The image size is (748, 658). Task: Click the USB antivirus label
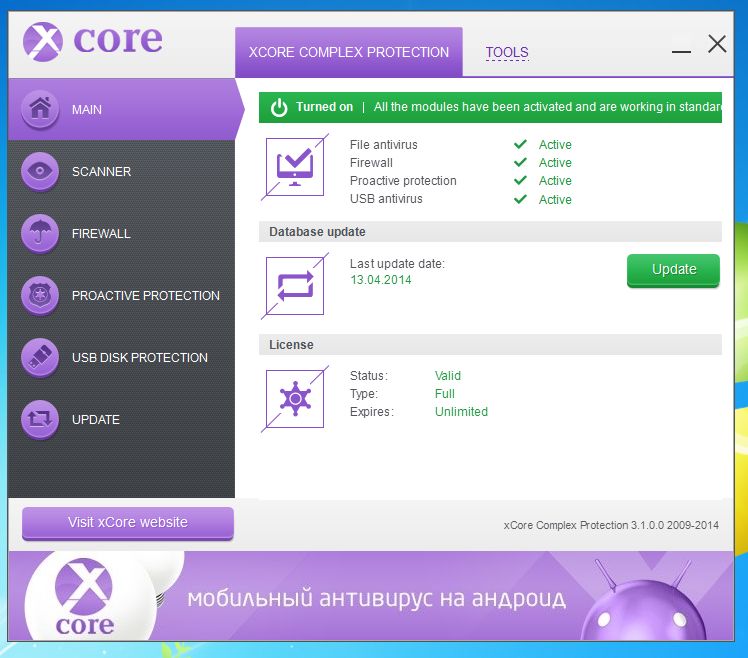point(386,199)
